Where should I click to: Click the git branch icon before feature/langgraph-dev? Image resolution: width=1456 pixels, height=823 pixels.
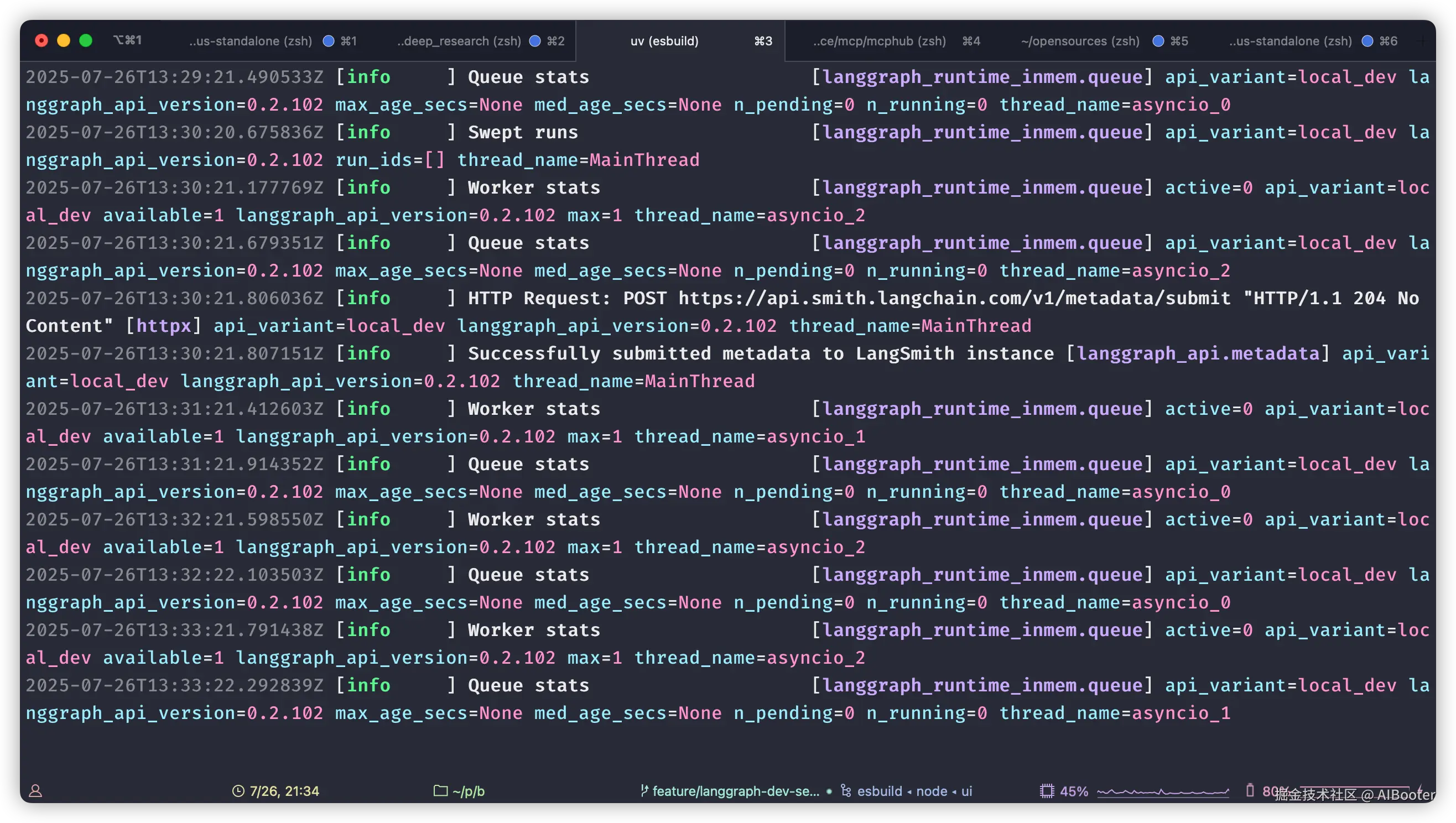[644, 791]
